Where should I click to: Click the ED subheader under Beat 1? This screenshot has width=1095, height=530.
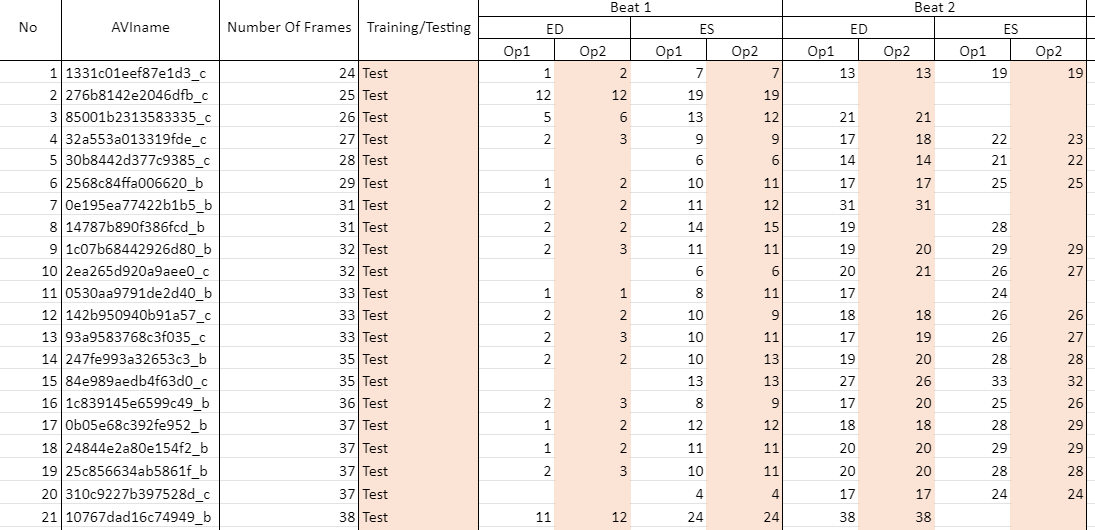click(x=554, y=30)
